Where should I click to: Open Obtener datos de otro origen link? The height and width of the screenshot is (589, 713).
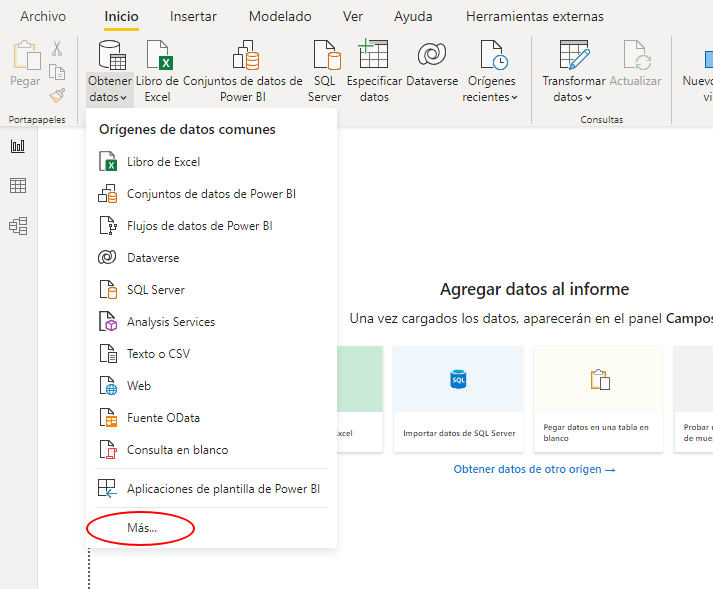click(x=534, y=469)
